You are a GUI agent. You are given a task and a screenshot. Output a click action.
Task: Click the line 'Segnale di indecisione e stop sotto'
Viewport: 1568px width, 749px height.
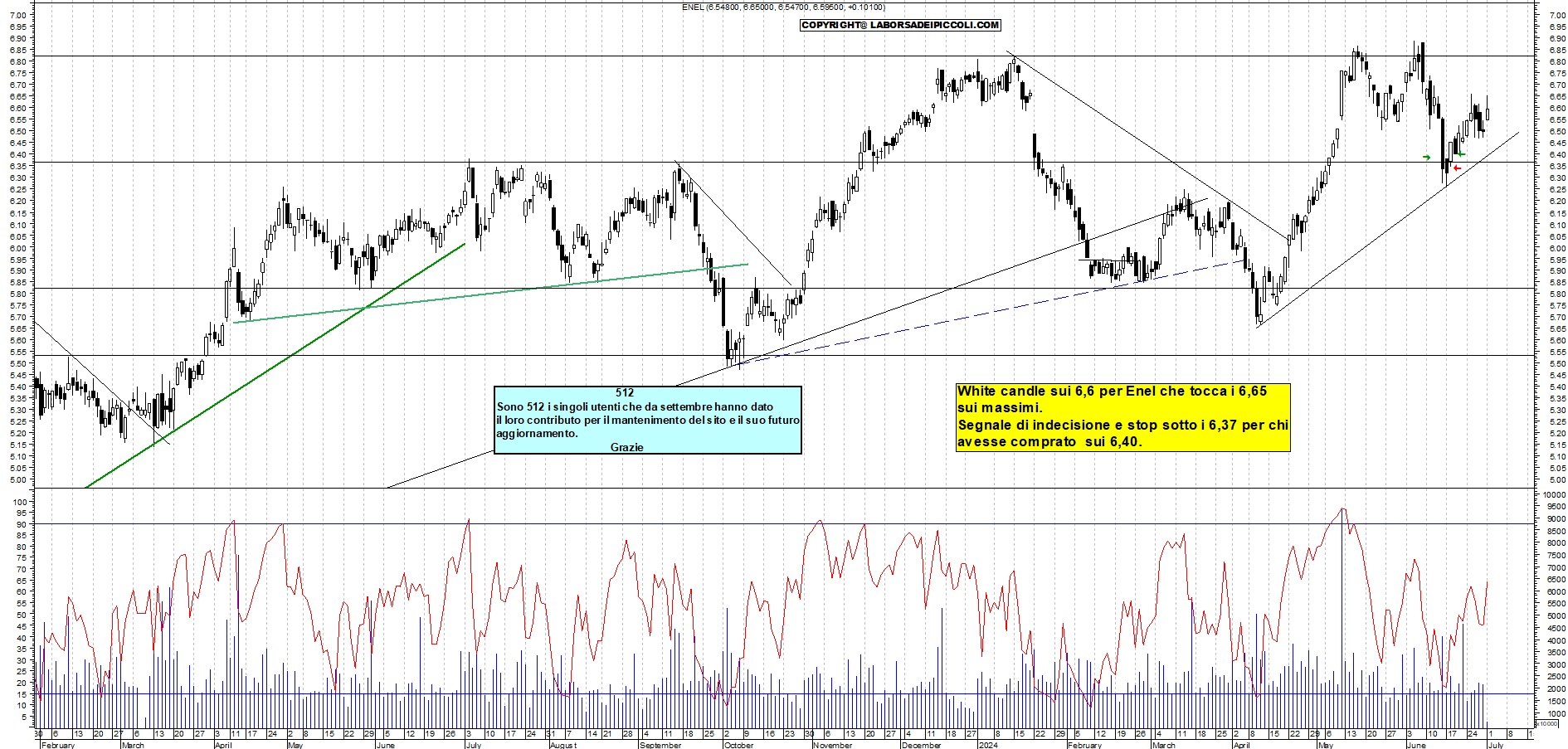point(1122,425)
